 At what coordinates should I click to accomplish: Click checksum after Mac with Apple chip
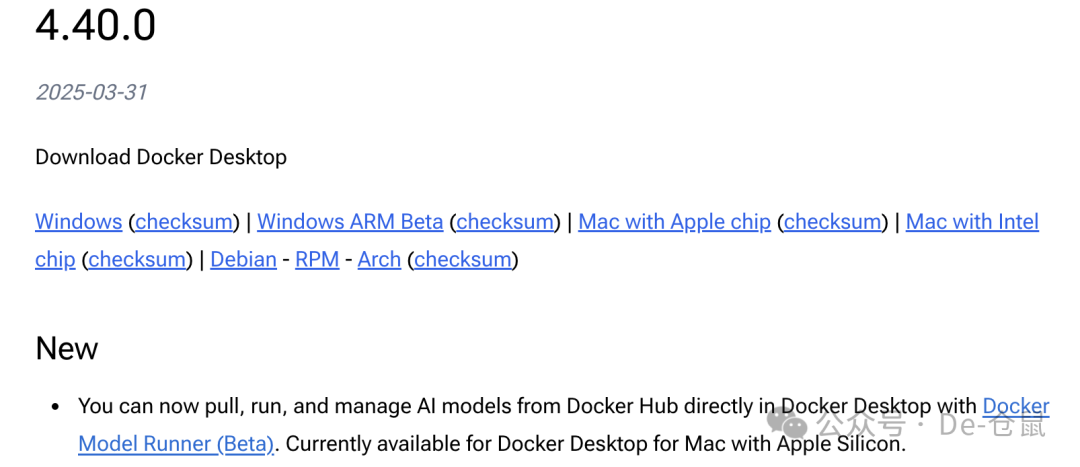[832, 222]
